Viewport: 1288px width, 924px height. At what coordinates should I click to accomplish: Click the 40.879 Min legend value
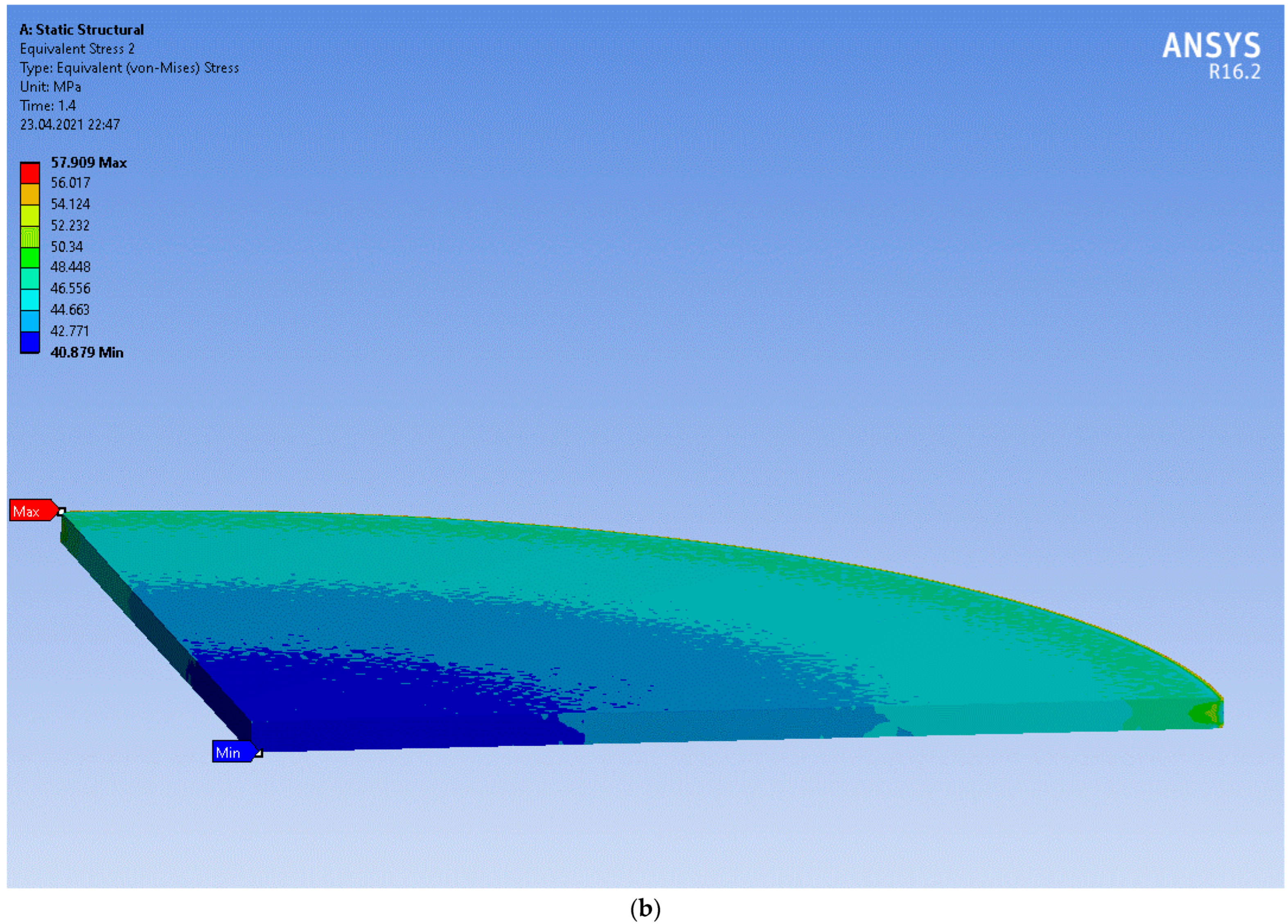(87, 353)
